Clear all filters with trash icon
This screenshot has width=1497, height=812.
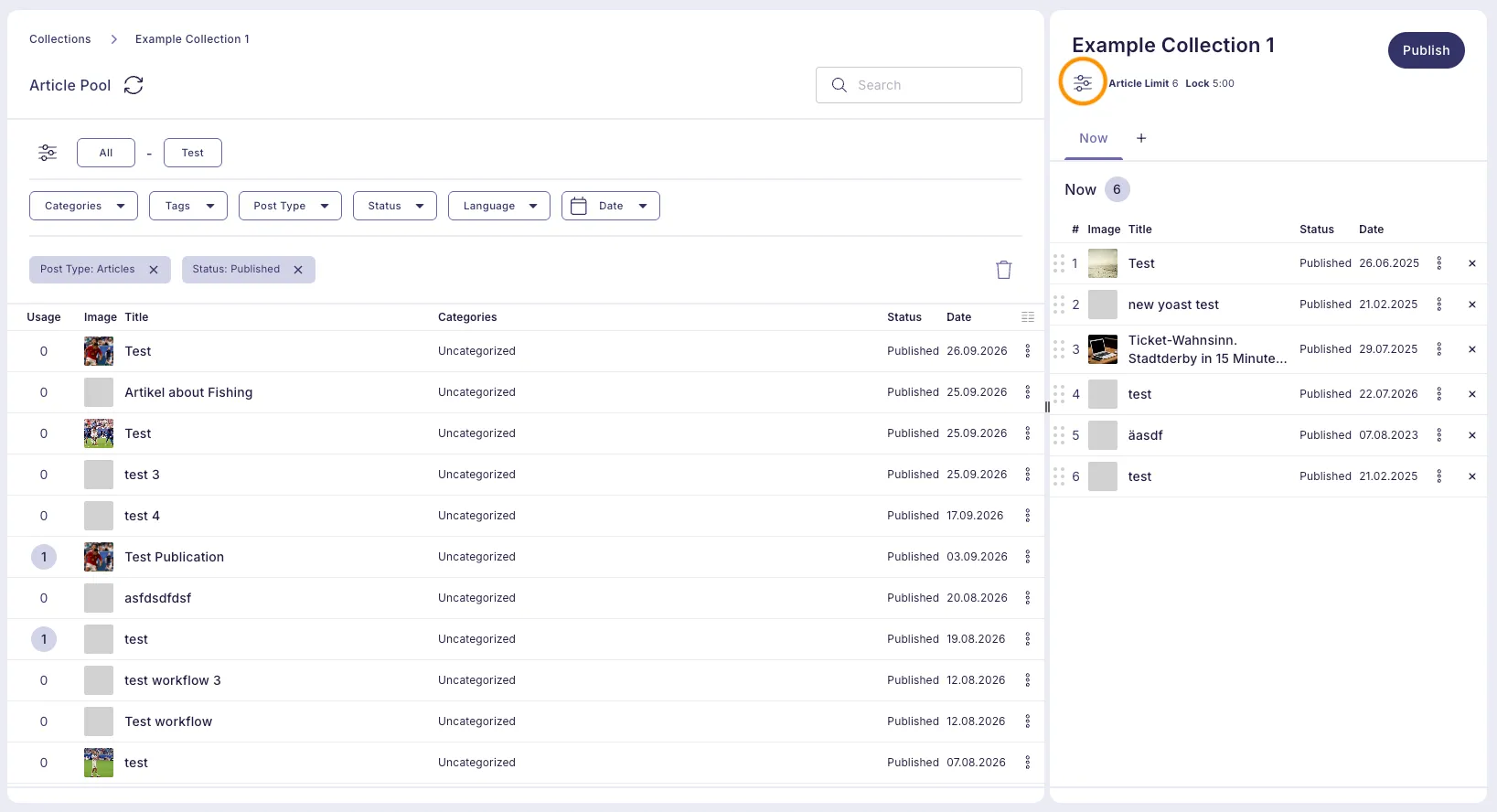[x=1003, y=270]
